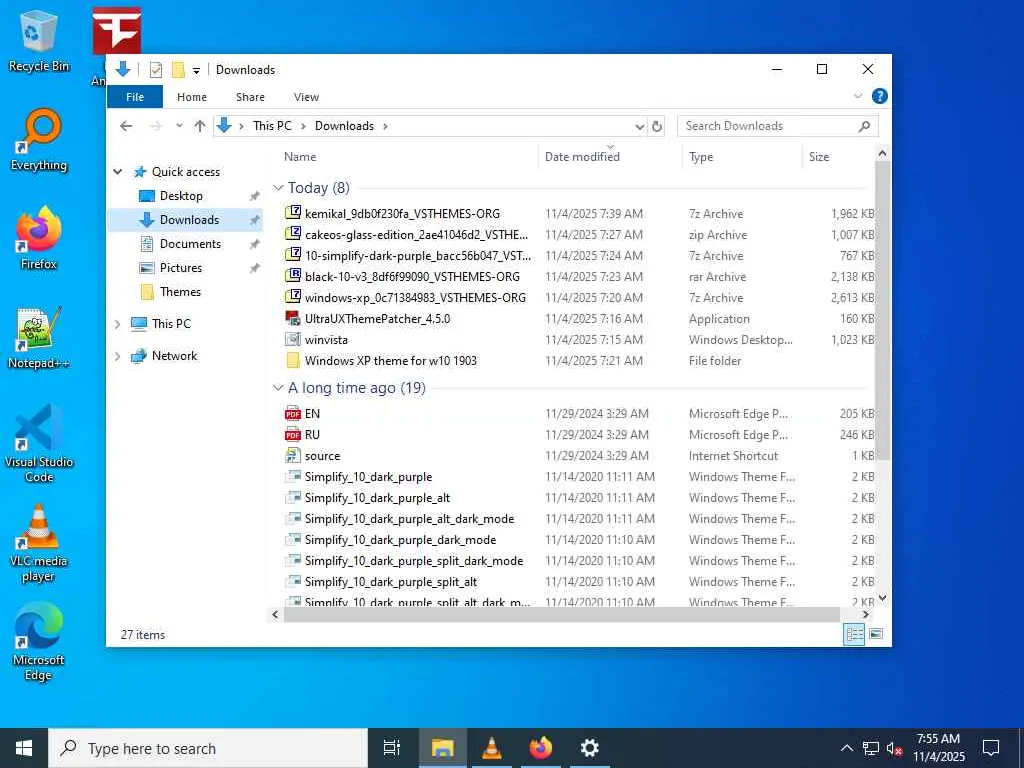Viewport: 1024px width, 768px height.
Task: Click the vertical scrollbar down arrow
Action: (882, 598)
